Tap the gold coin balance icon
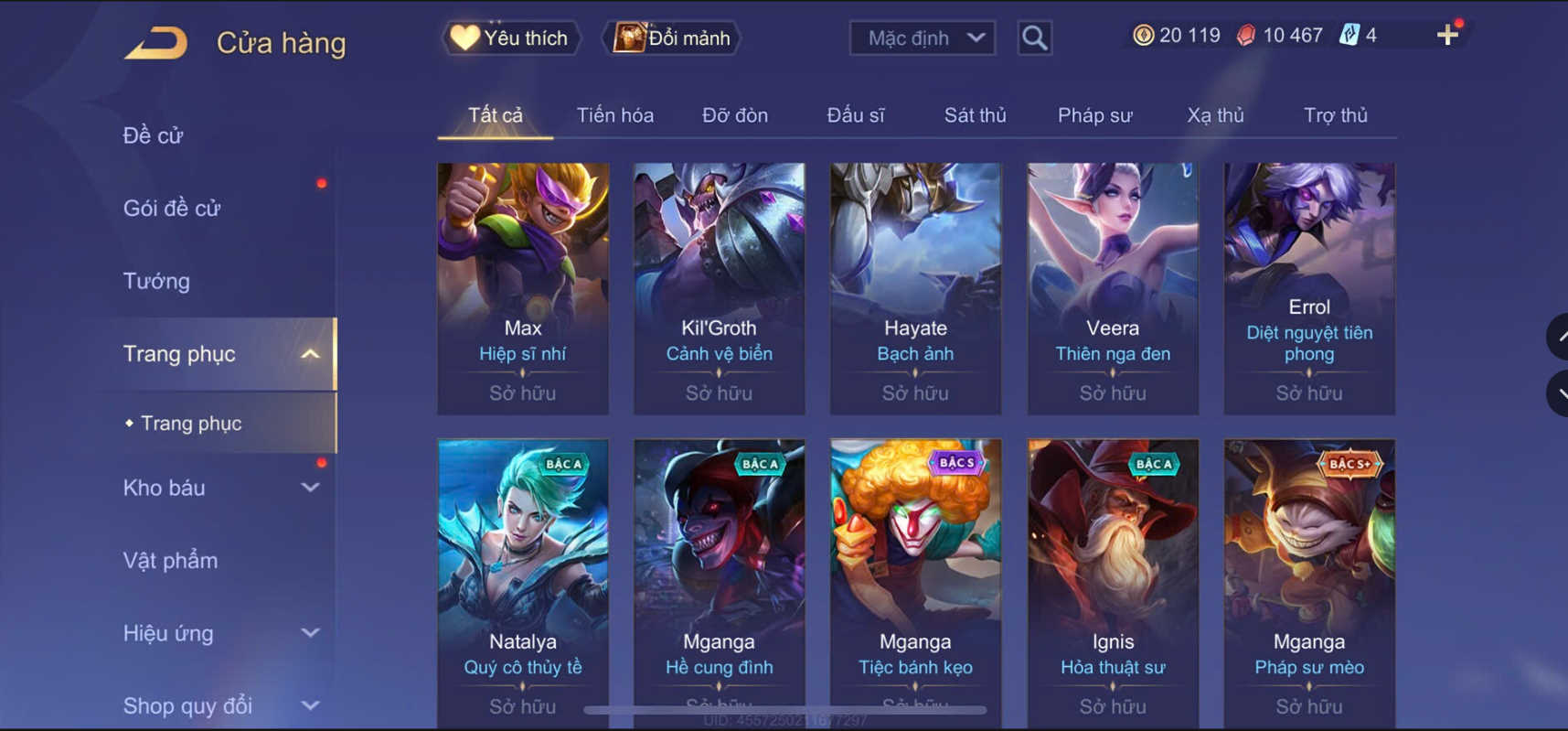This screenshot has height=731, width=1568. pyautogui.click(x=1143, y=35)
